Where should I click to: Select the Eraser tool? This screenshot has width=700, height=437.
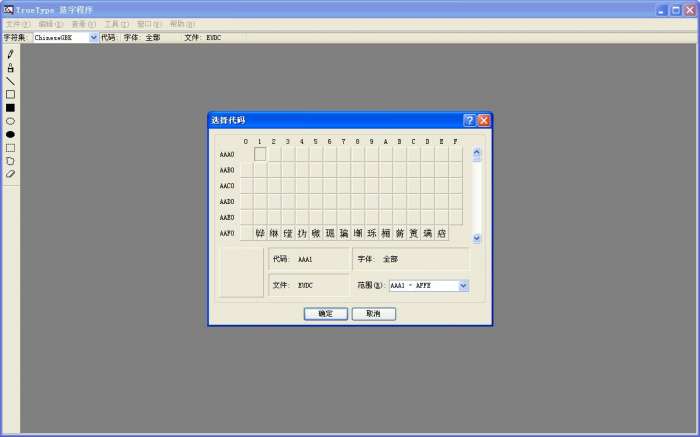10,173
